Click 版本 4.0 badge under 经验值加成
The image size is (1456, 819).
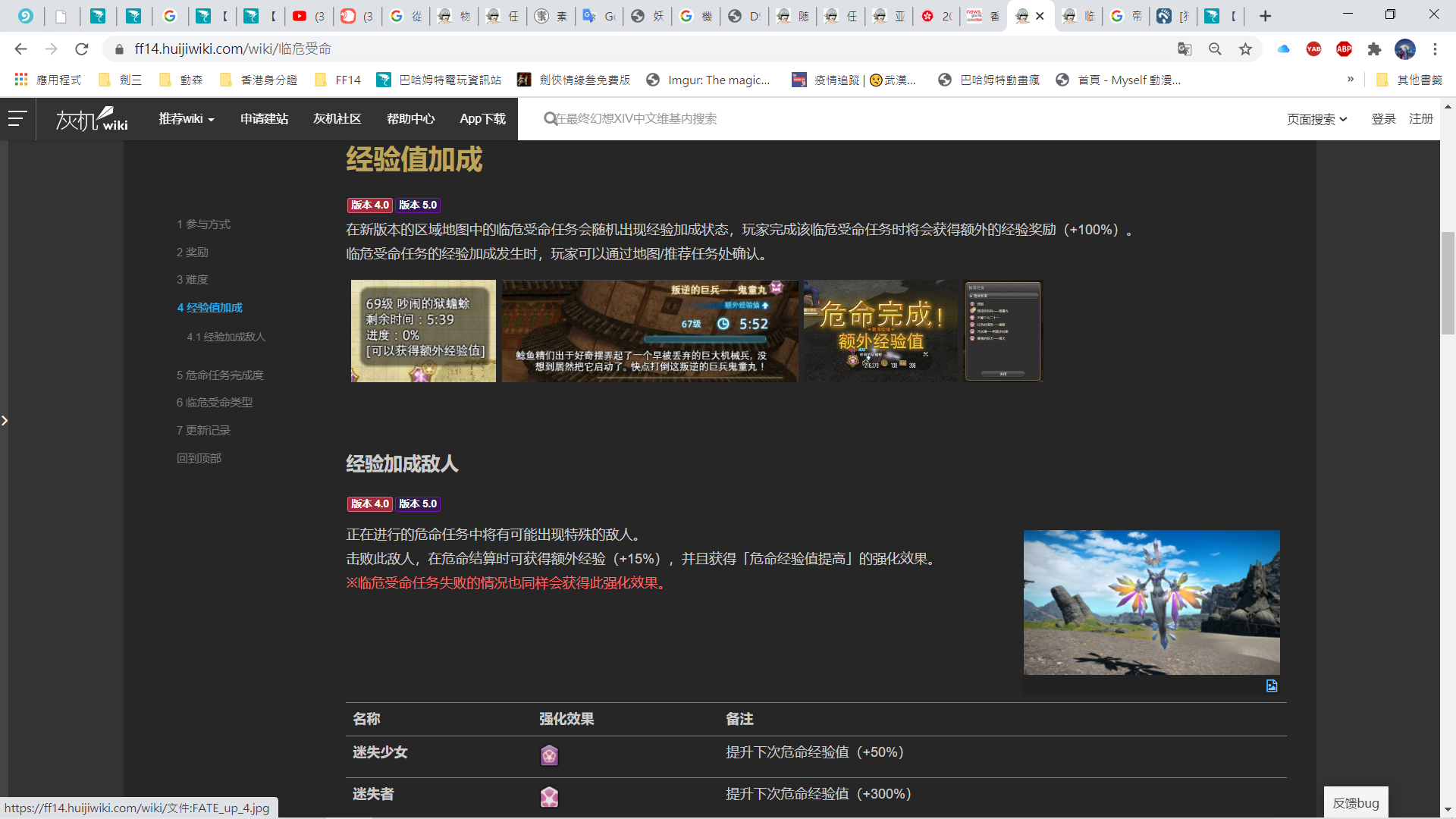point(369,206)
